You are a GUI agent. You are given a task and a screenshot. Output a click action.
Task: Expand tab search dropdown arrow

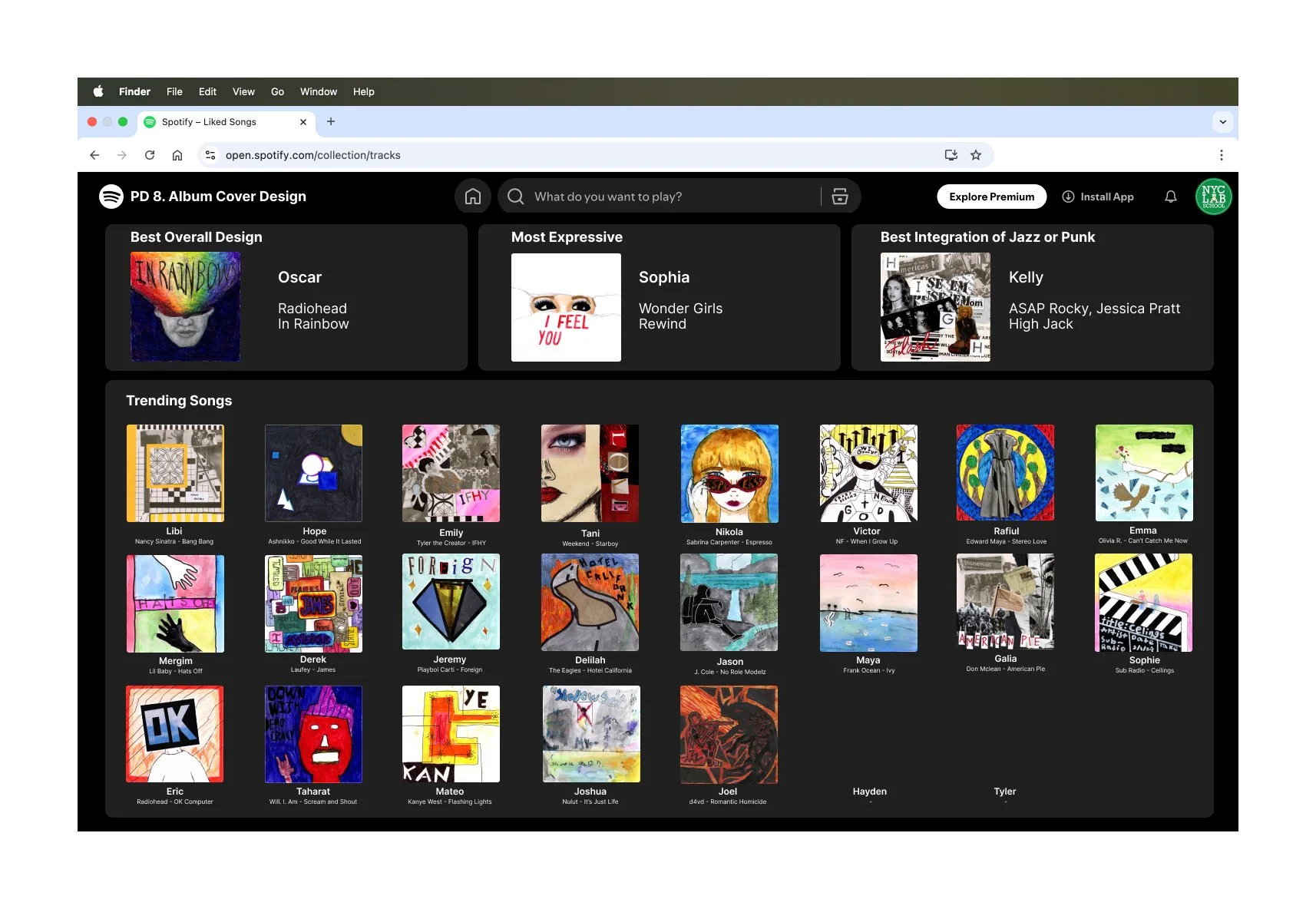point(1223,121)
